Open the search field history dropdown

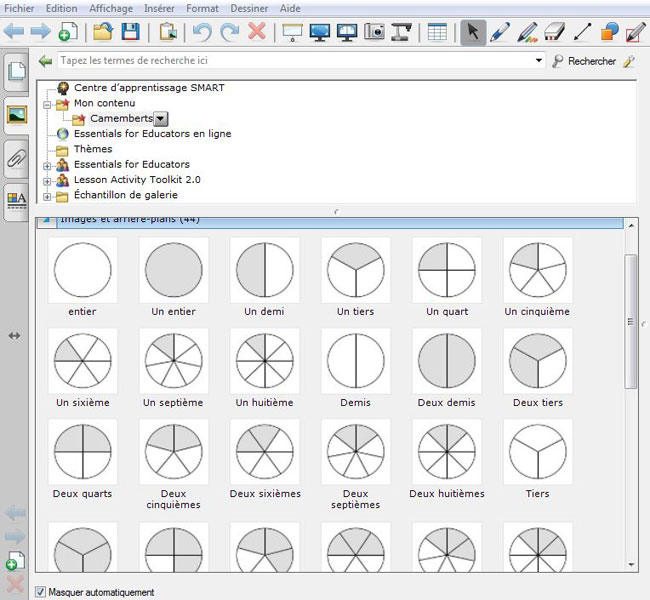539,61
